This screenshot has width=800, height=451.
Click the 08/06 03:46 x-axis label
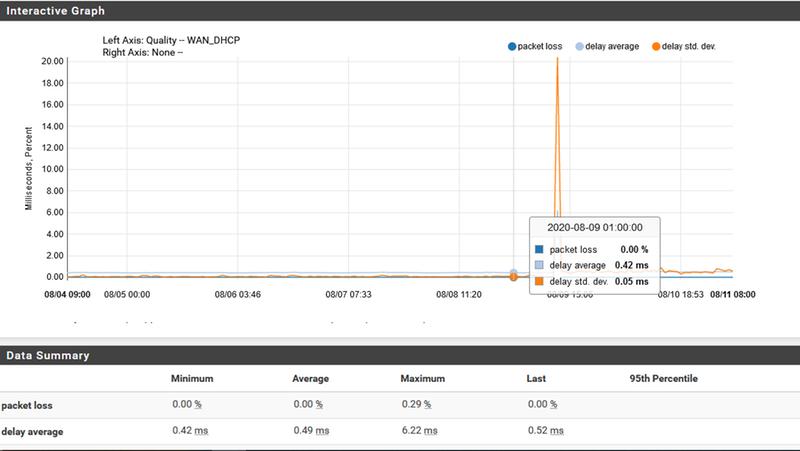(x=238, y=294)
